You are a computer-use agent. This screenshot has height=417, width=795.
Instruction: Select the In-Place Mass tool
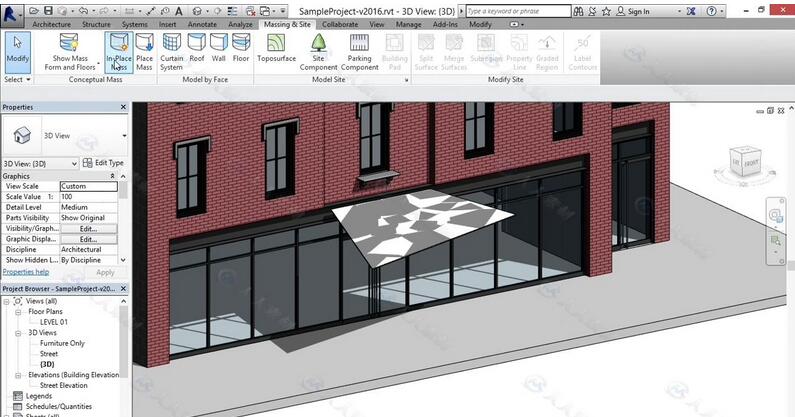[x=118, y=52]
